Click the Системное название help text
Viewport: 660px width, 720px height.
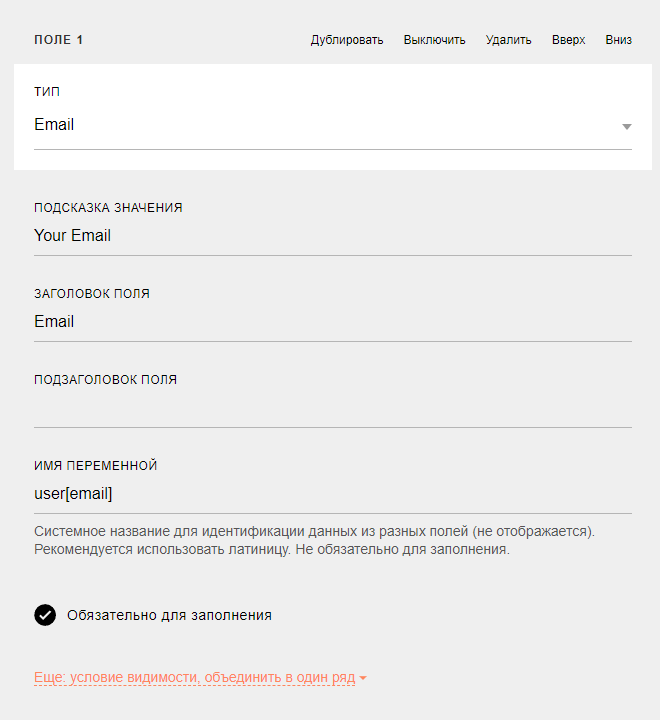pos(315,540)
